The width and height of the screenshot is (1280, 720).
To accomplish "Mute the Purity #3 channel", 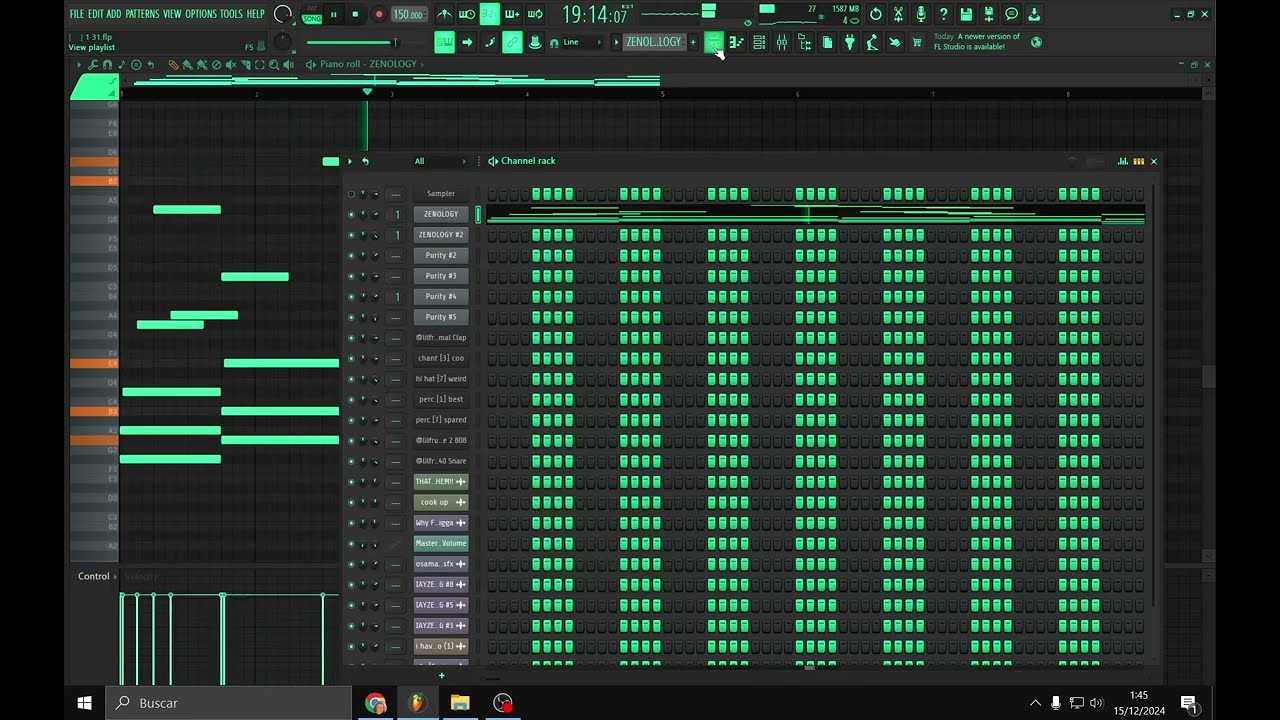I will pos(351,276).
